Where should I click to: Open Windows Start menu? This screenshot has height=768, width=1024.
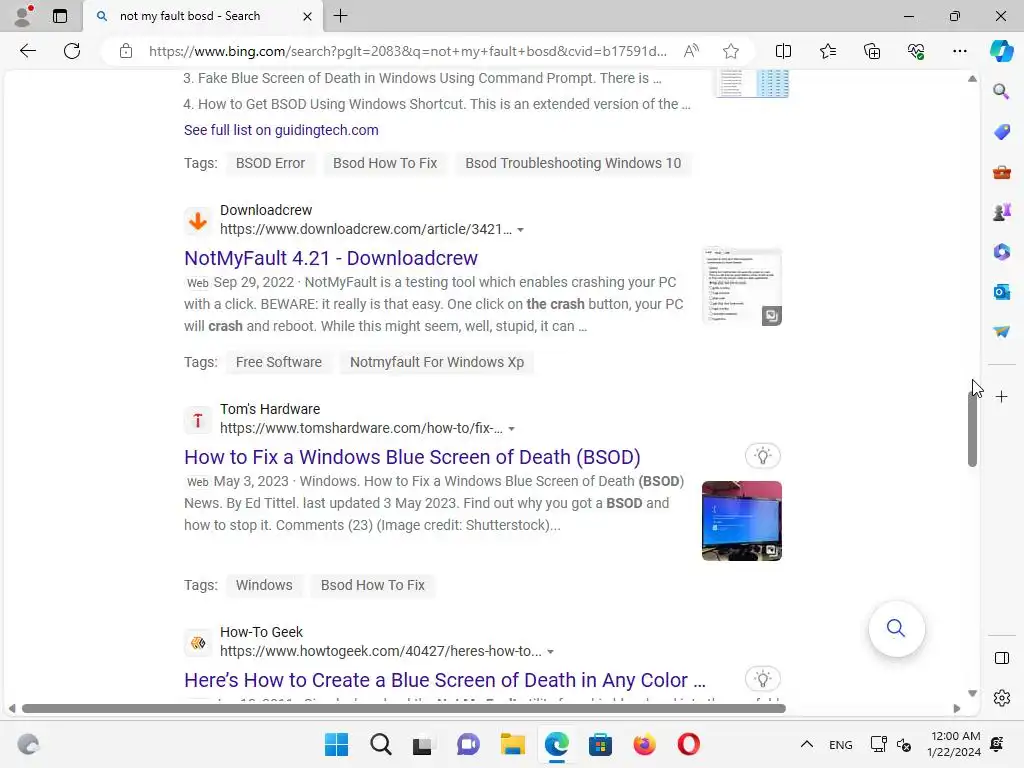(x=336, y=744)
